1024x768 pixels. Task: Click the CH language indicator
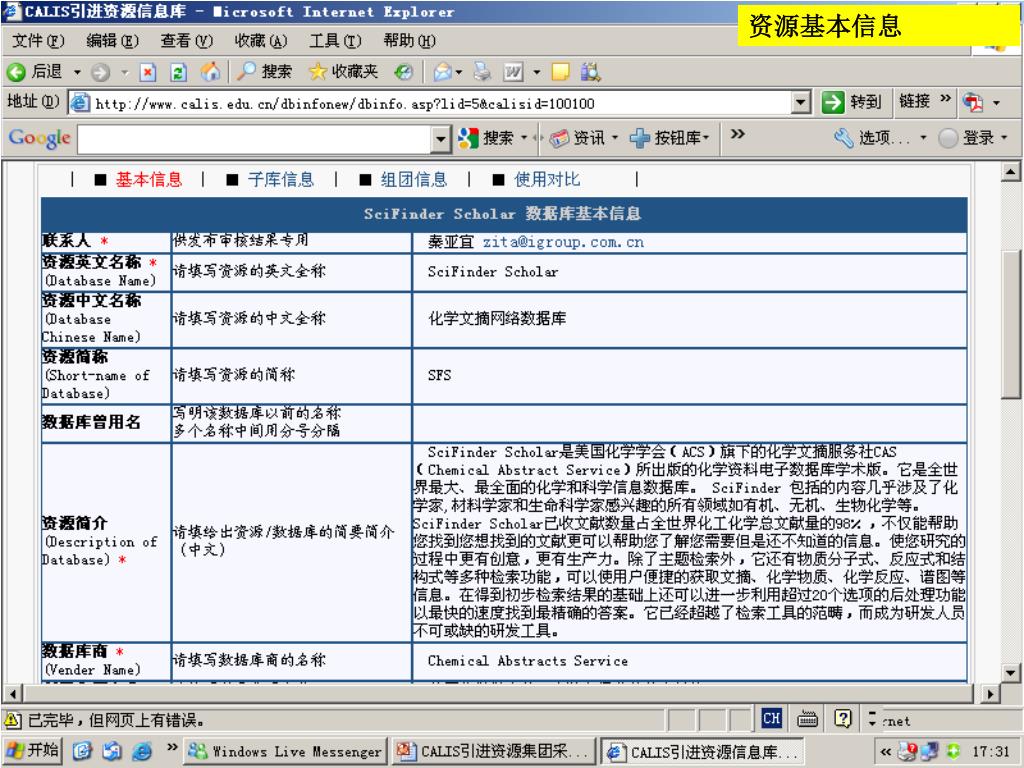771,719
